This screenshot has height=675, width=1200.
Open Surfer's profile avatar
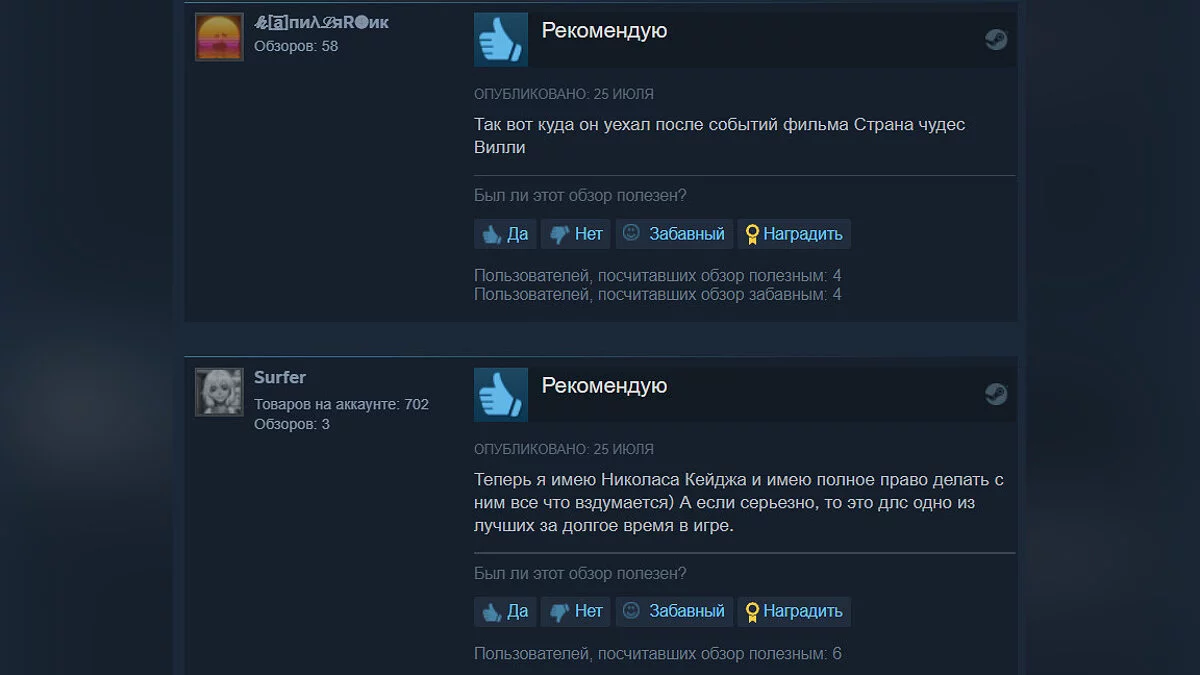(x=219, y=392)
